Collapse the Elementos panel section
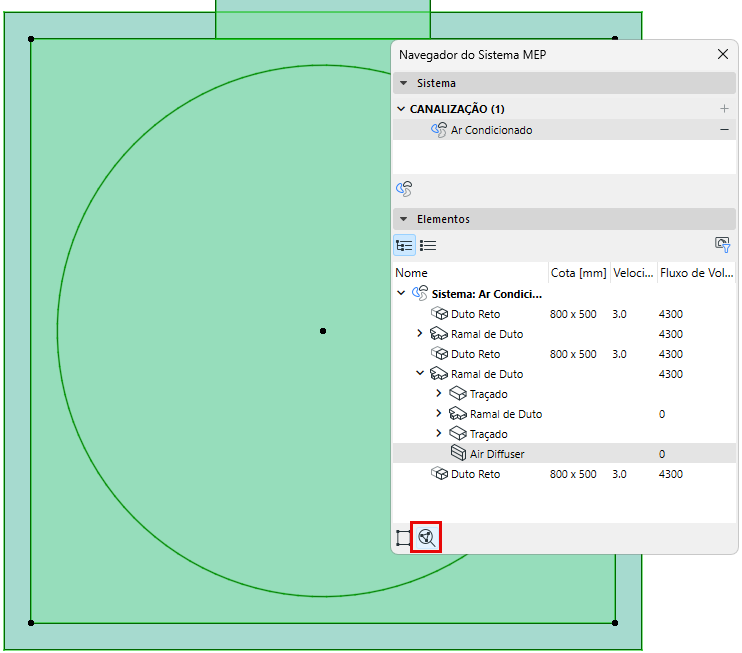The image size is (742, 653). coord(403,219)
